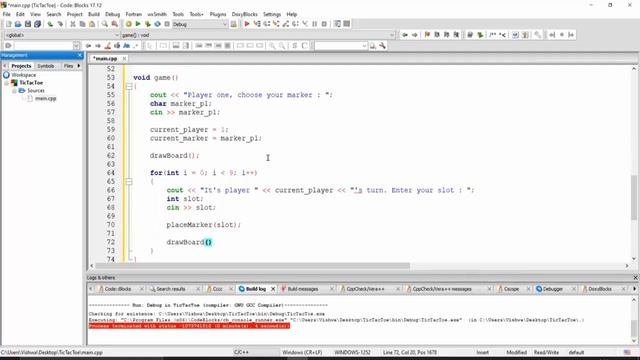Open the search toolbar combo box dropdown
640x360 pixels.
click(x=364, y=46)
